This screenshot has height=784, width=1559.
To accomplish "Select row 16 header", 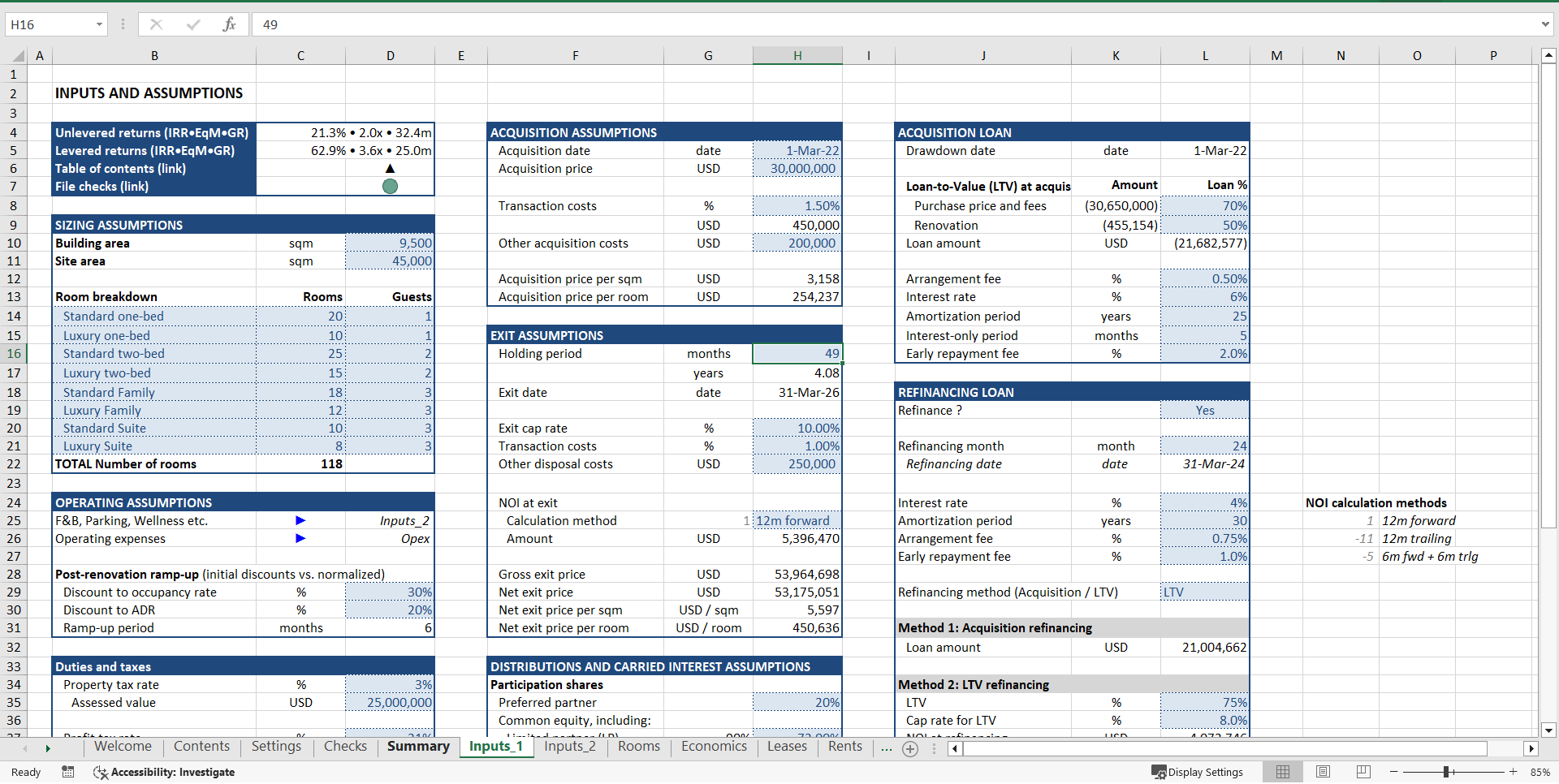I will (x=14, y=354).
